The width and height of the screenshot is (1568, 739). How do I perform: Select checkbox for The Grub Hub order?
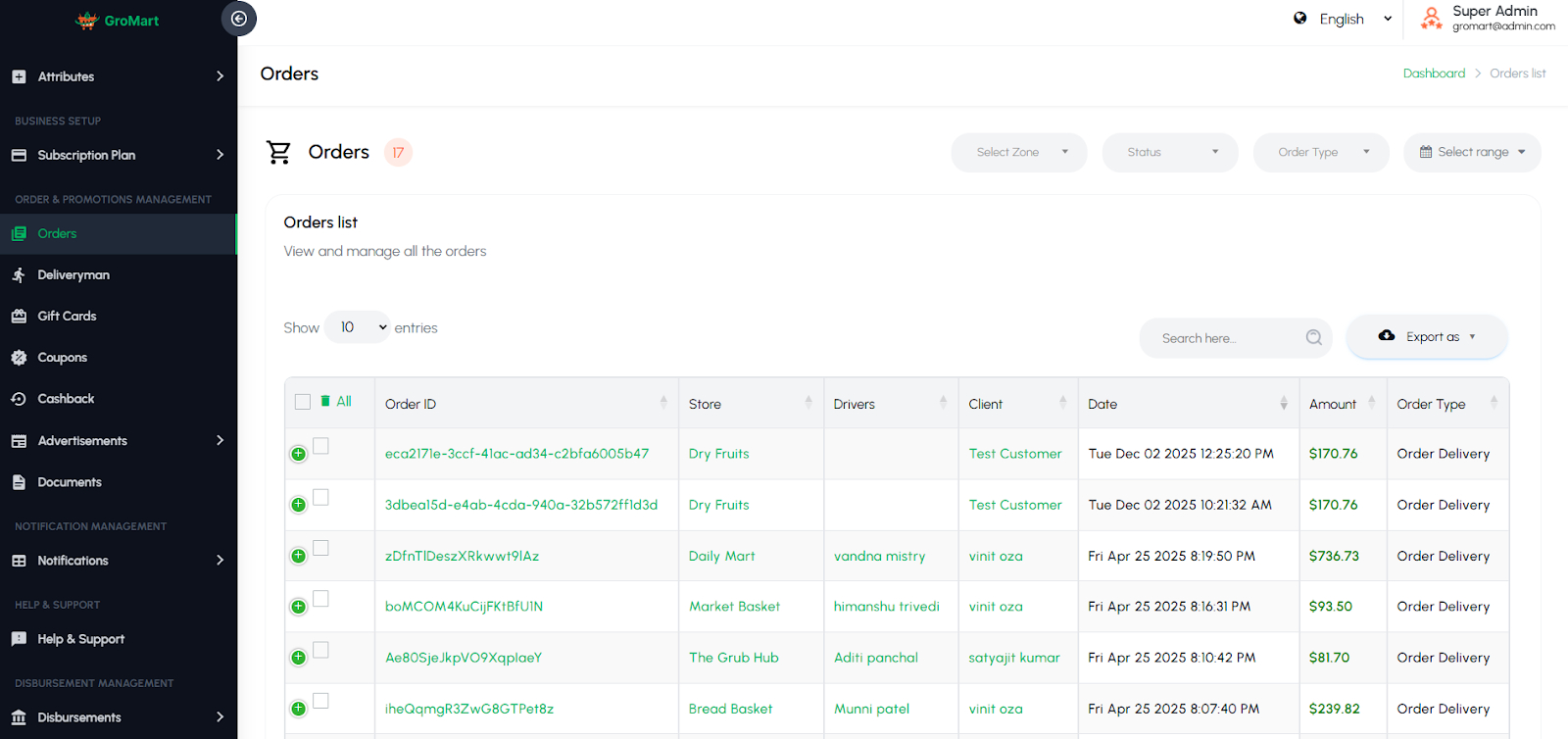point(320,650)
